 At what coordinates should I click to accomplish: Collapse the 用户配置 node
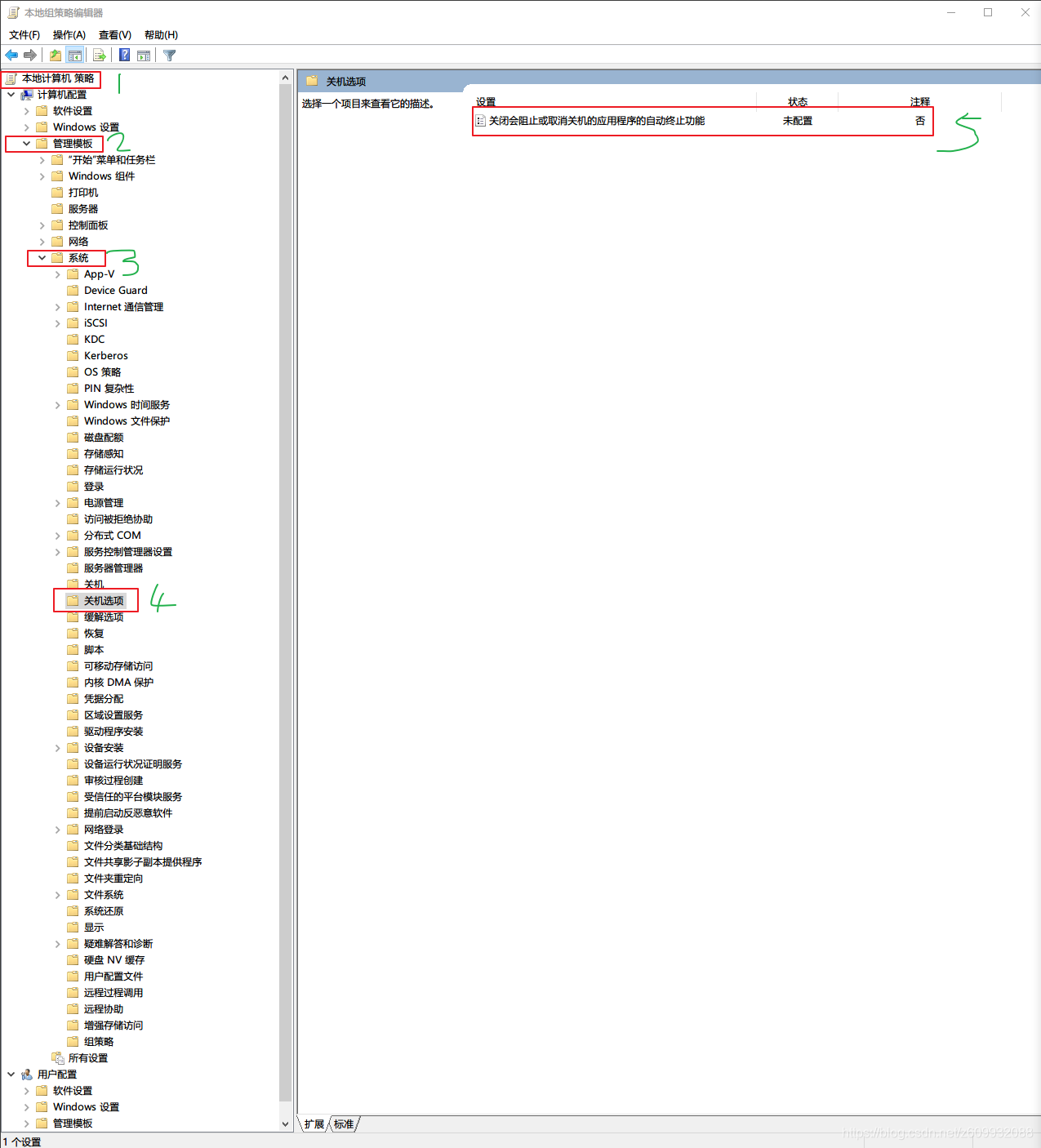pyautogui.click(x=11, y=1075)
